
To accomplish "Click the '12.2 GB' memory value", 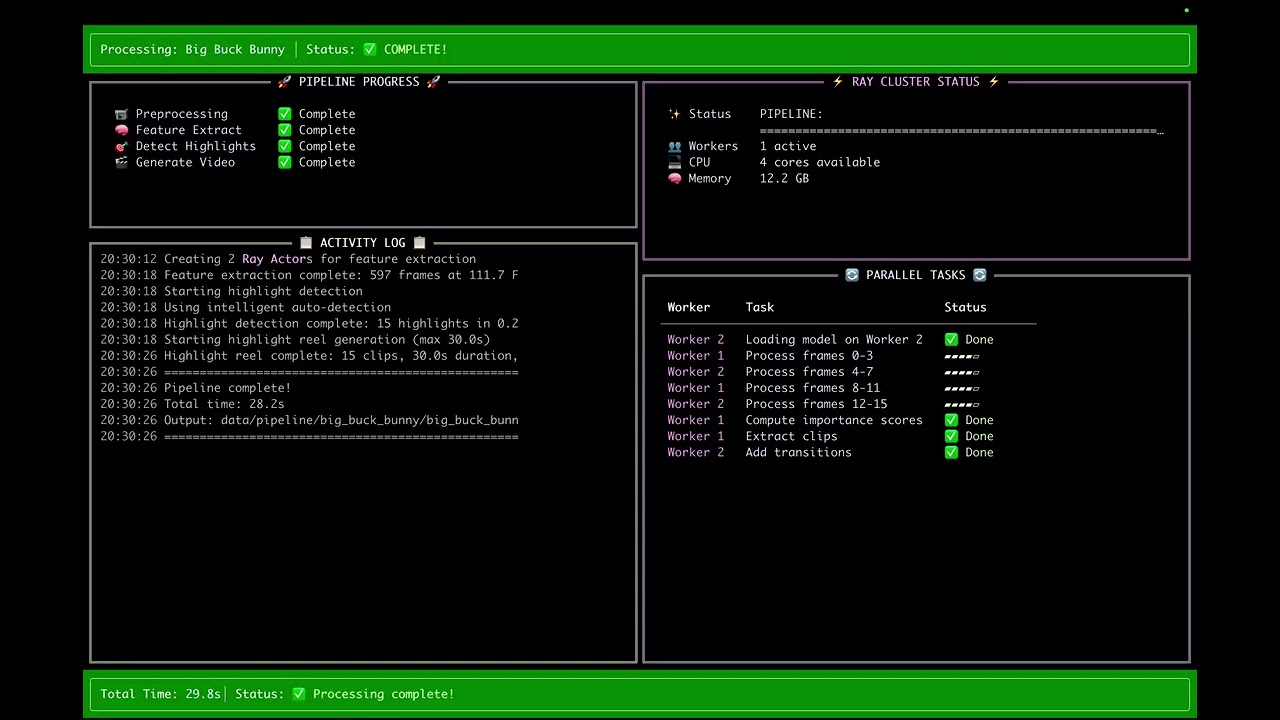I will pos(784,178).
